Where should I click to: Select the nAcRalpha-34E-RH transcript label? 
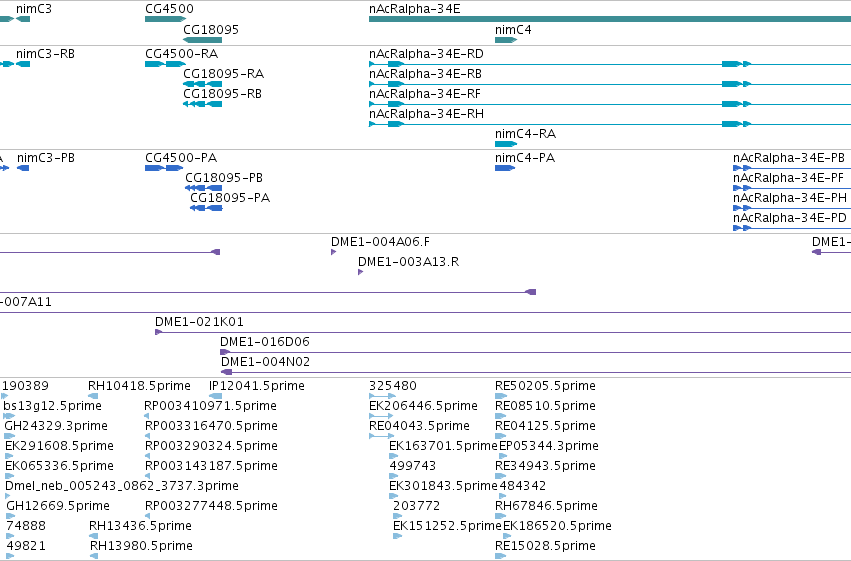click(x=427, y=113)
